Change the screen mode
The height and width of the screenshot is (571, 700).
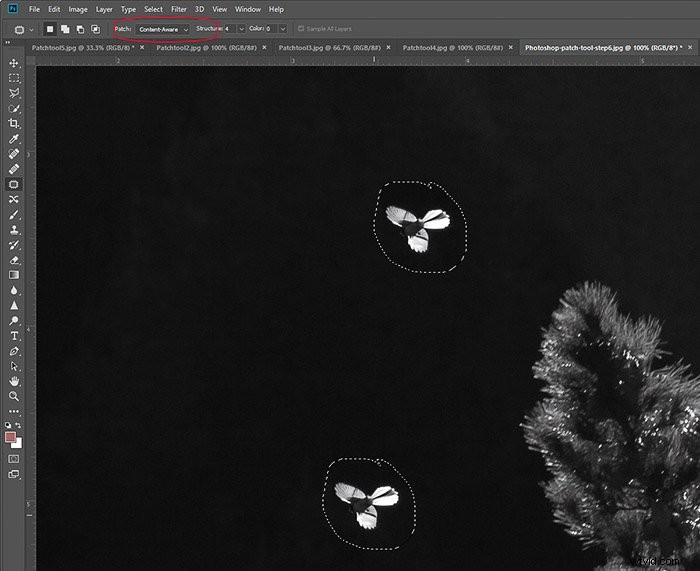coord(14,474)
